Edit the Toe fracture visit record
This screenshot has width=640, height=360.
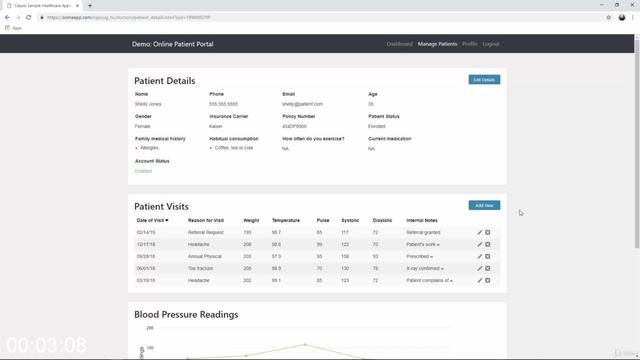(x=480, y=269)
